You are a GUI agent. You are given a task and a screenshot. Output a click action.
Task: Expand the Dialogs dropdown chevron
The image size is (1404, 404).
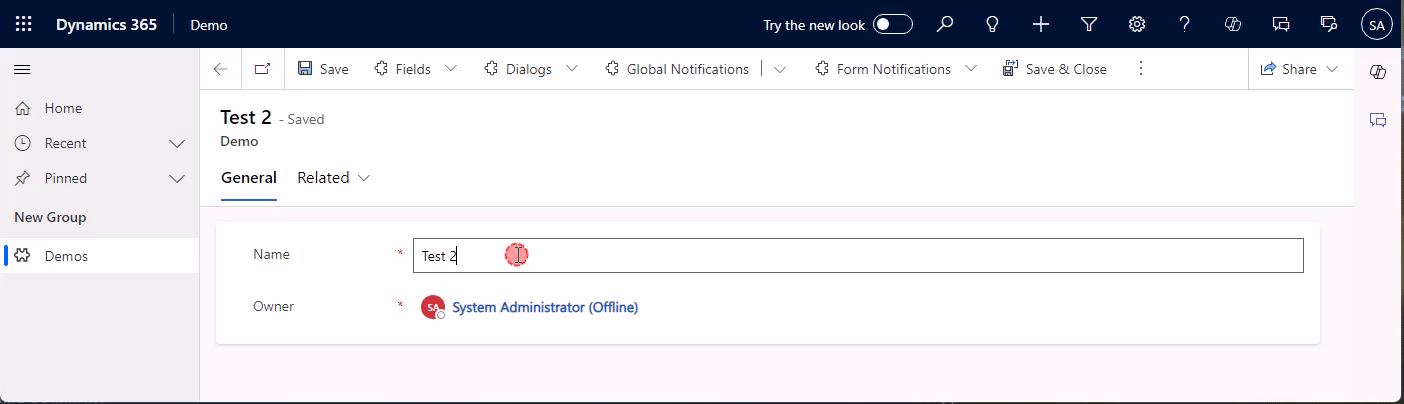(572, 69)
